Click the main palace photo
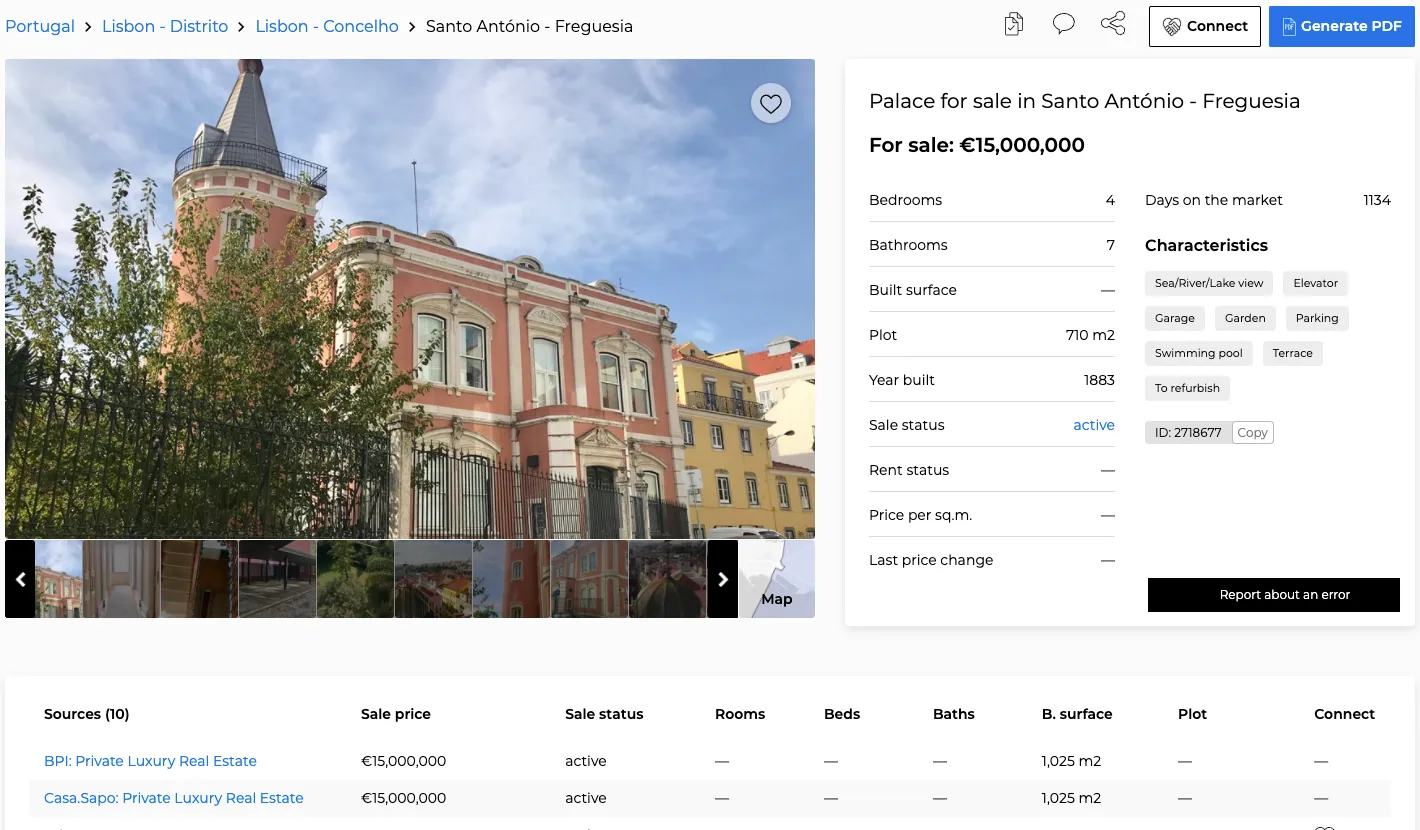Viewport: 1420px width, 830px height. (410, 299)
